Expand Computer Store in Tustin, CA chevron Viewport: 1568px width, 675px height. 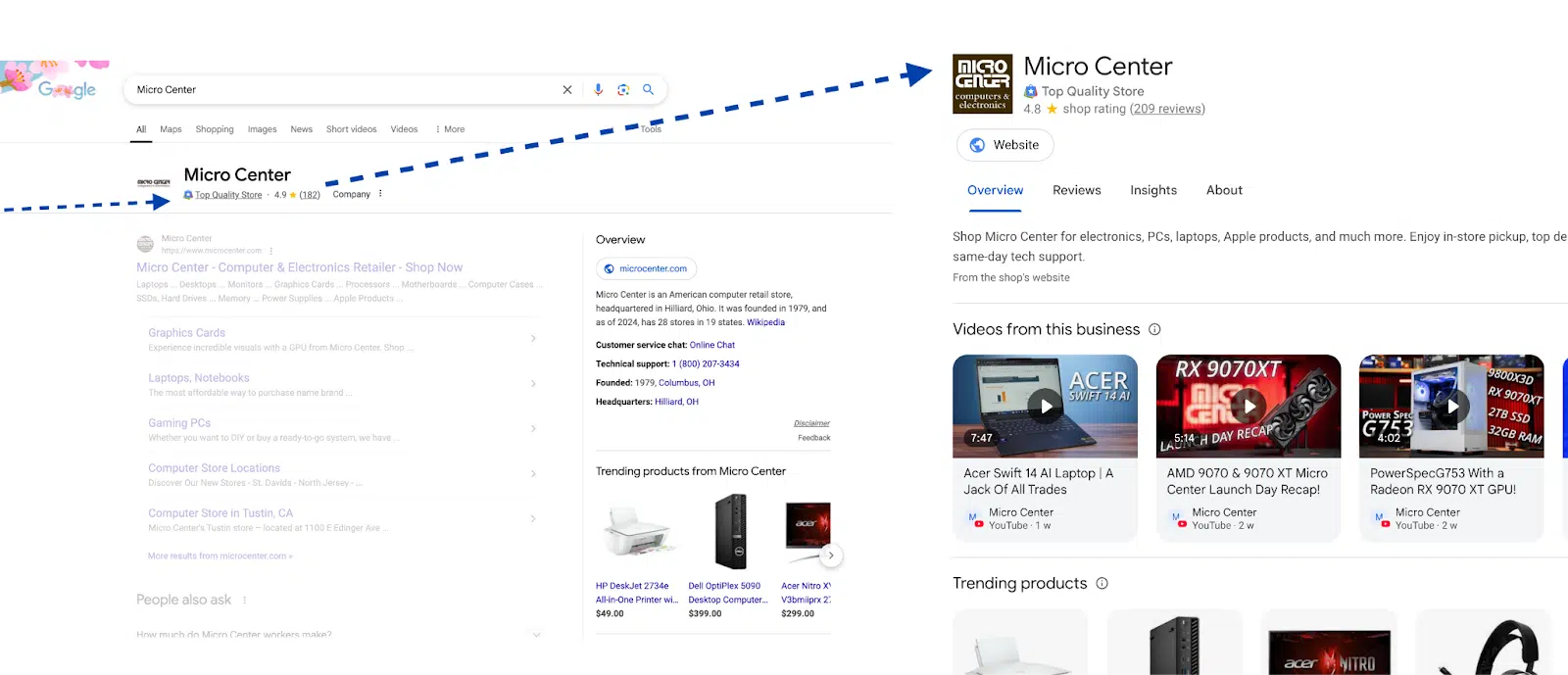[x=533, y=518]
